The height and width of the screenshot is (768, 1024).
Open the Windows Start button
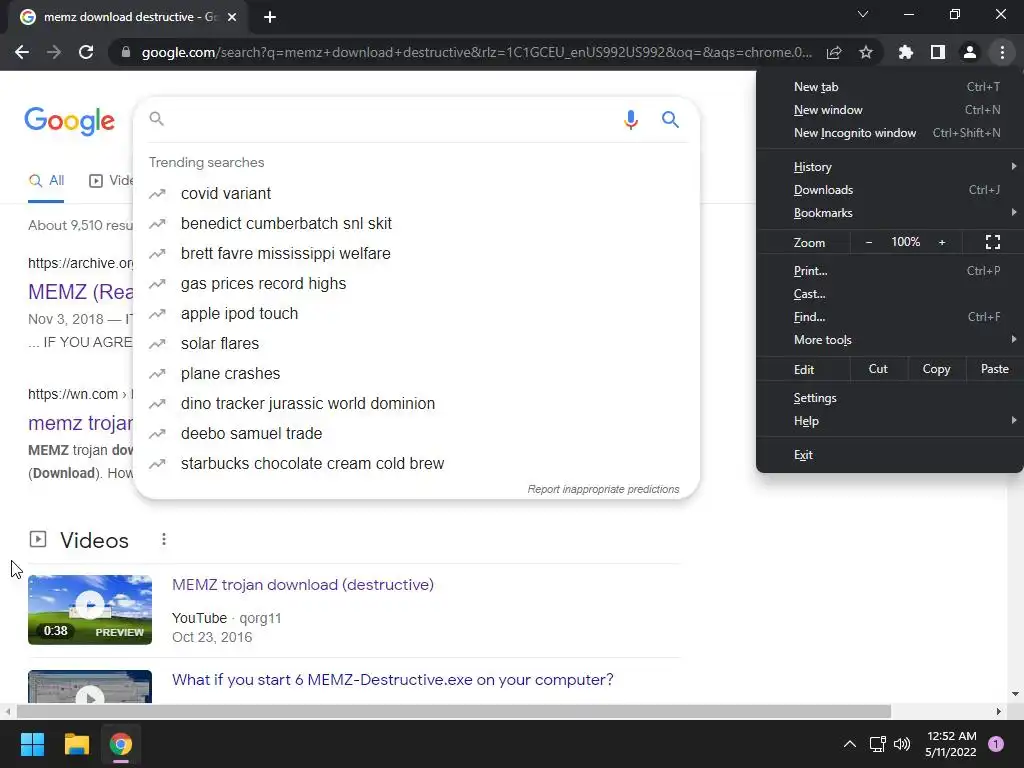pos(32,744)
